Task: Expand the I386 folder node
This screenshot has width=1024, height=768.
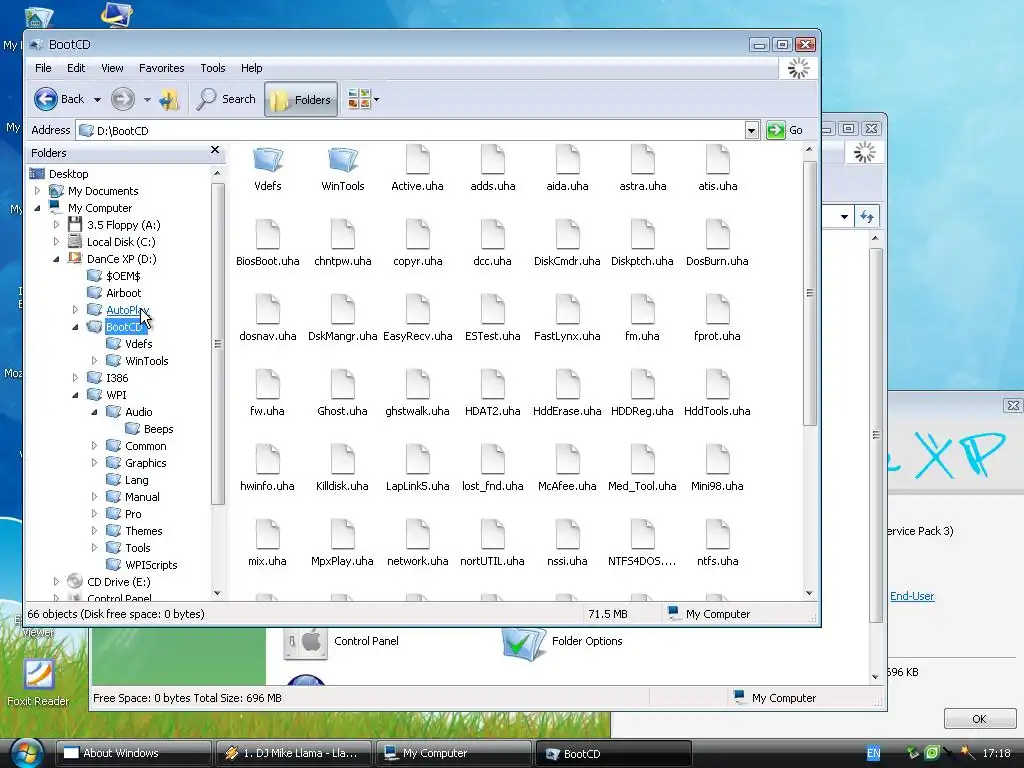Action: click(x=75, y=377)
